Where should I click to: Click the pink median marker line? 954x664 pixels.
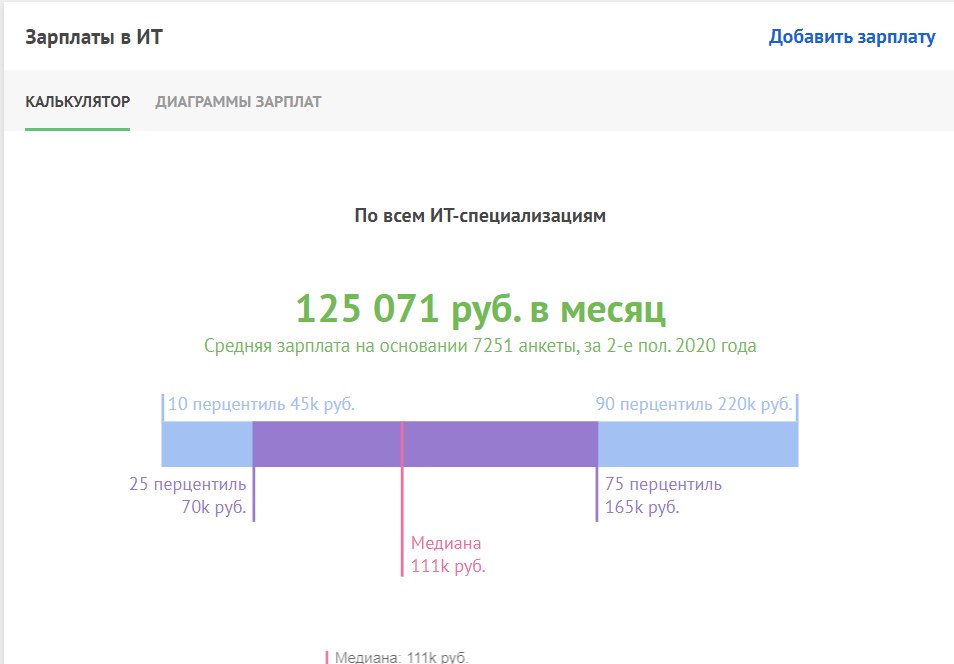(x=402, y=499)
